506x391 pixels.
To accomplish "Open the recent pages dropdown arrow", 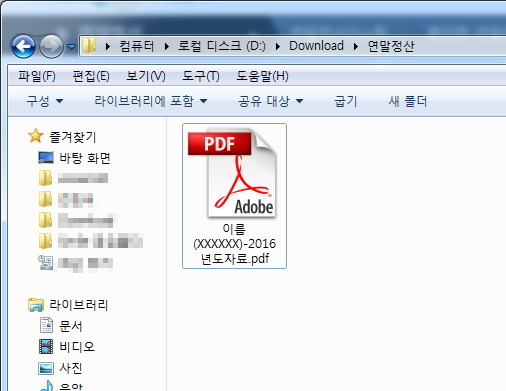I will (x=71, y=47).
